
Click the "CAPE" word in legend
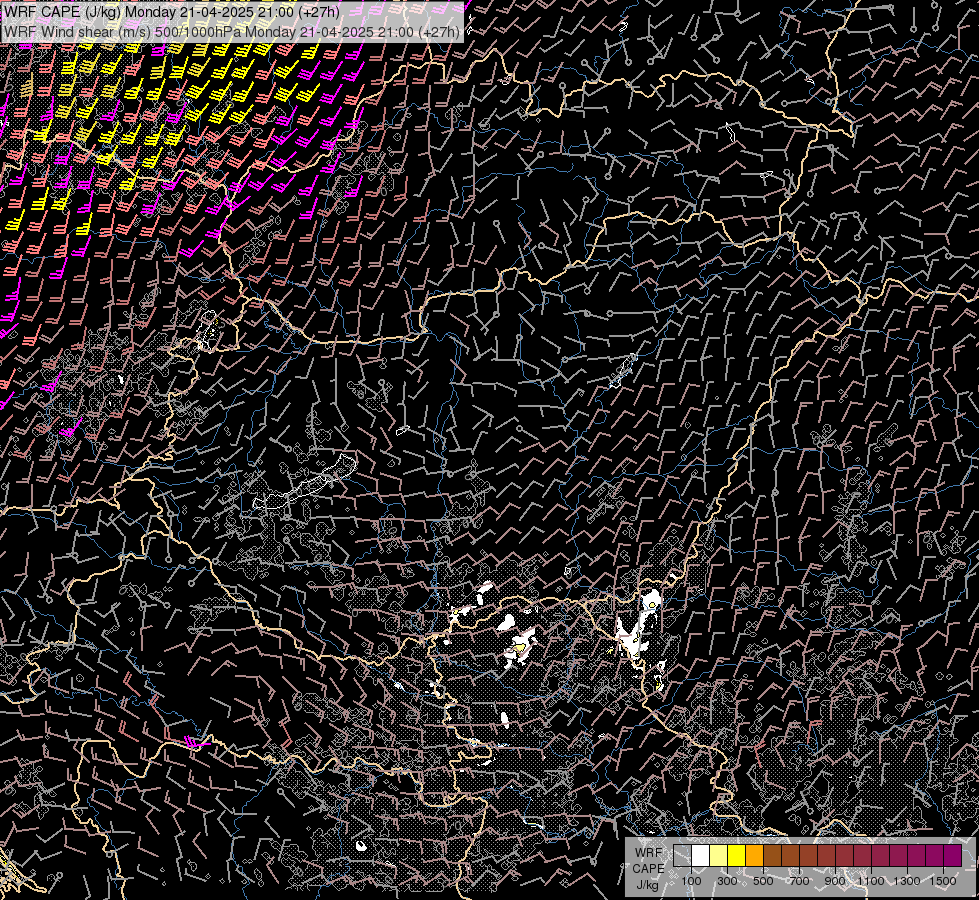648,869
